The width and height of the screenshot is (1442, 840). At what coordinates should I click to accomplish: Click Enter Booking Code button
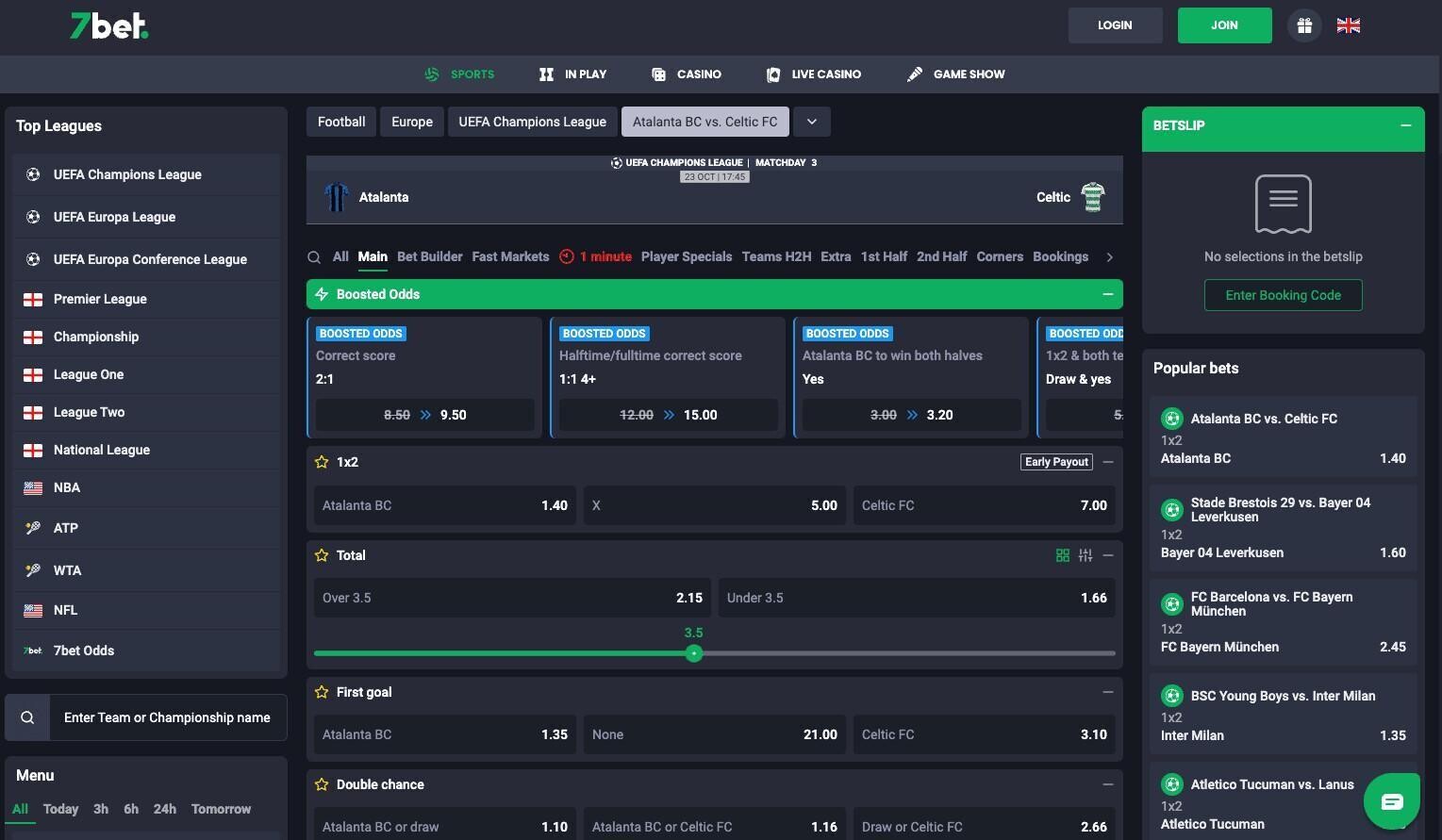point(1283,295)
